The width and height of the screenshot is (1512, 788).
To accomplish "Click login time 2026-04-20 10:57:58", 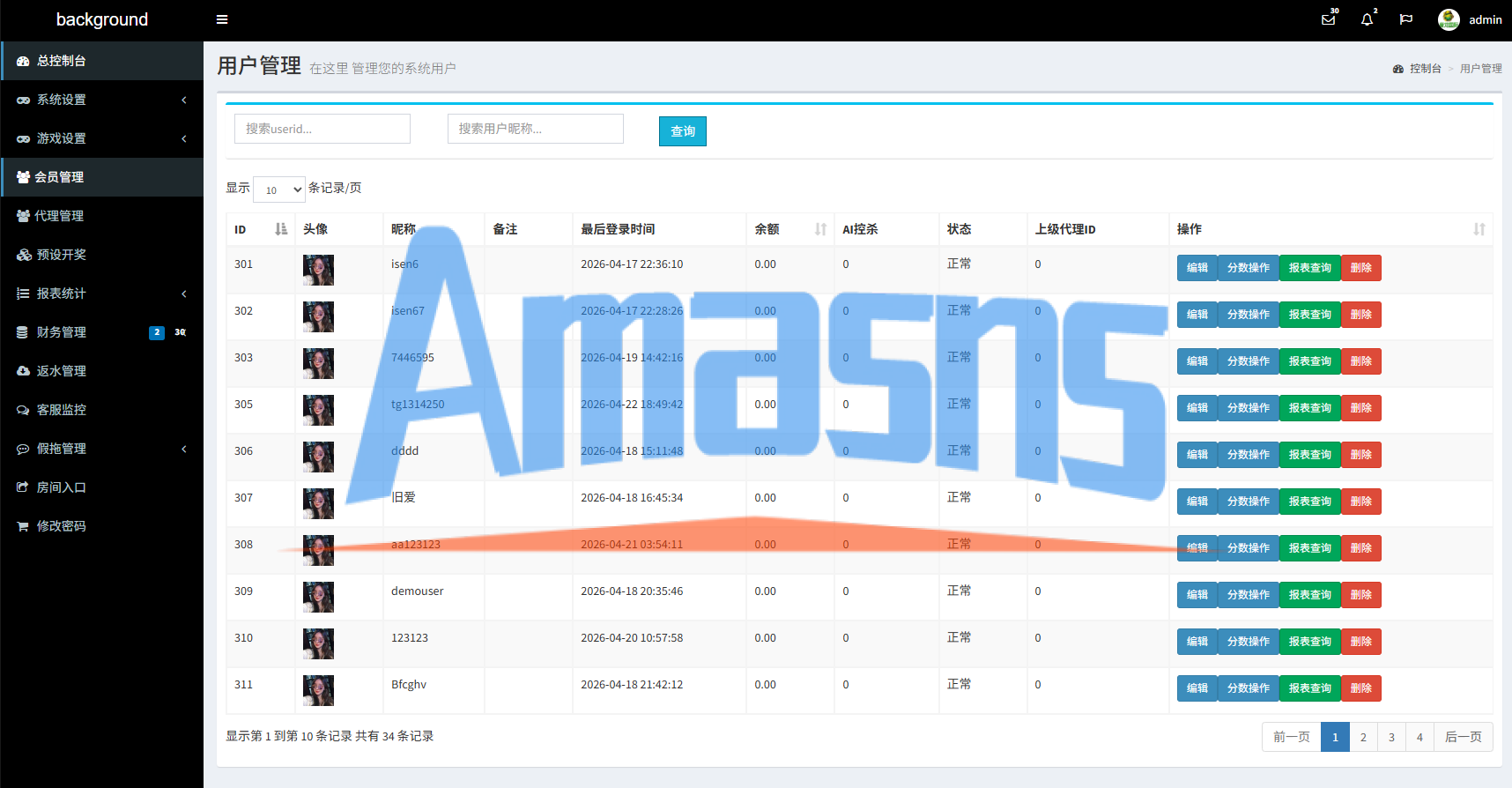I will 632,638.
